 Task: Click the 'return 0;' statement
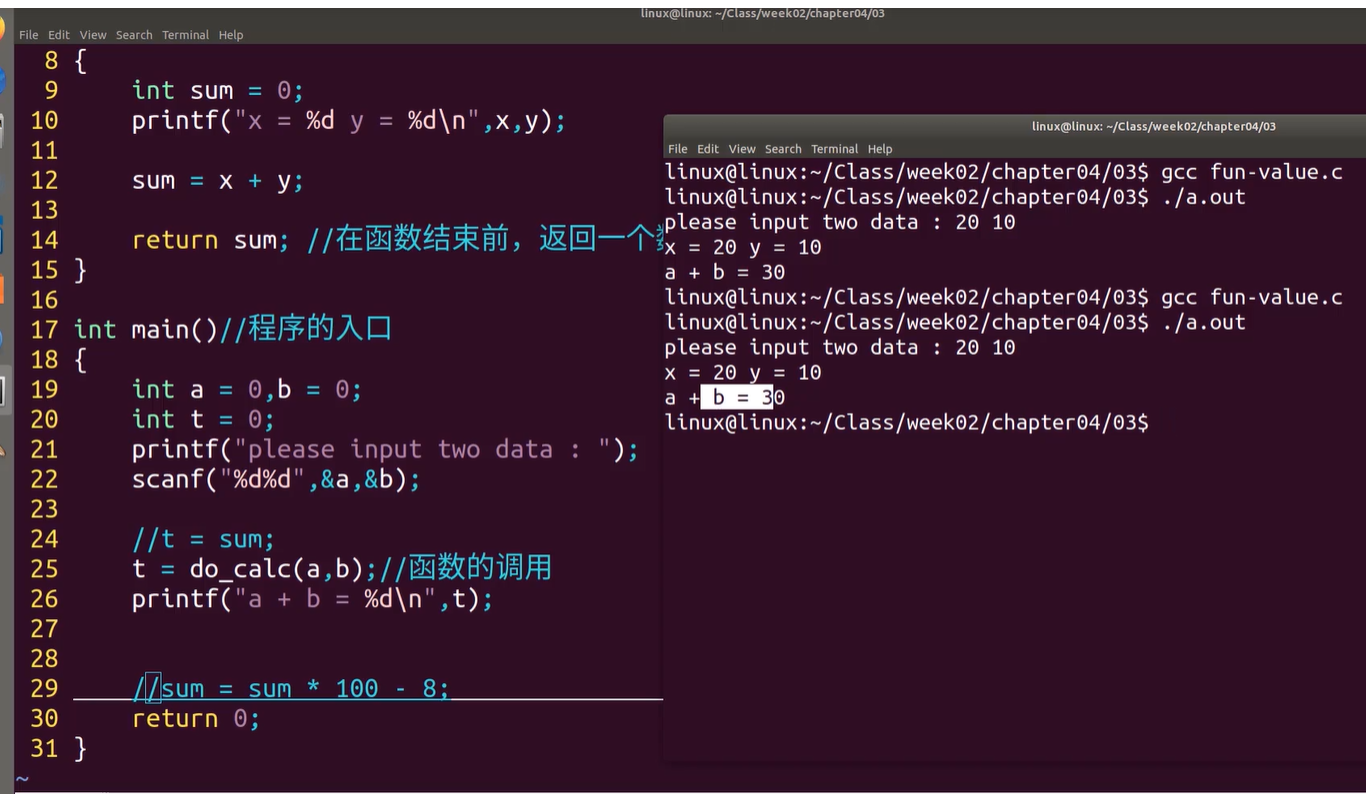click(196, 718)
